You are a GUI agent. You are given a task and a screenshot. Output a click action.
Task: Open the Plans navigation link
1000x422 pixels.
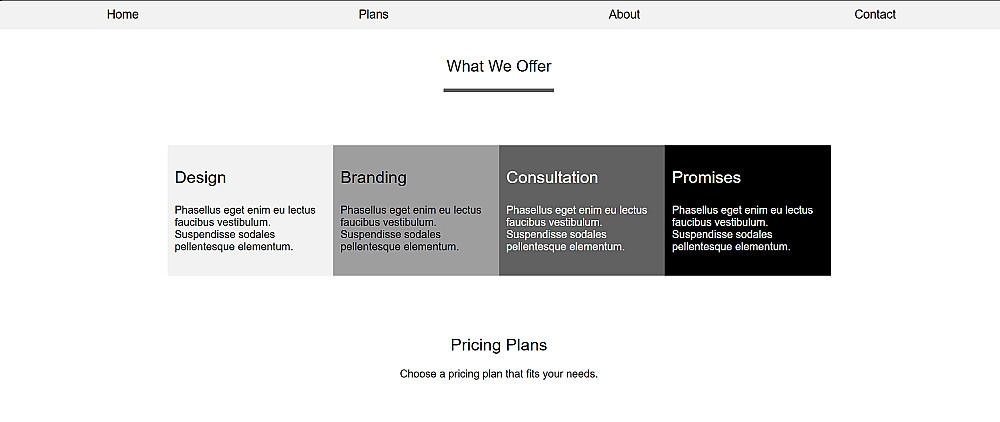point(373,14)
